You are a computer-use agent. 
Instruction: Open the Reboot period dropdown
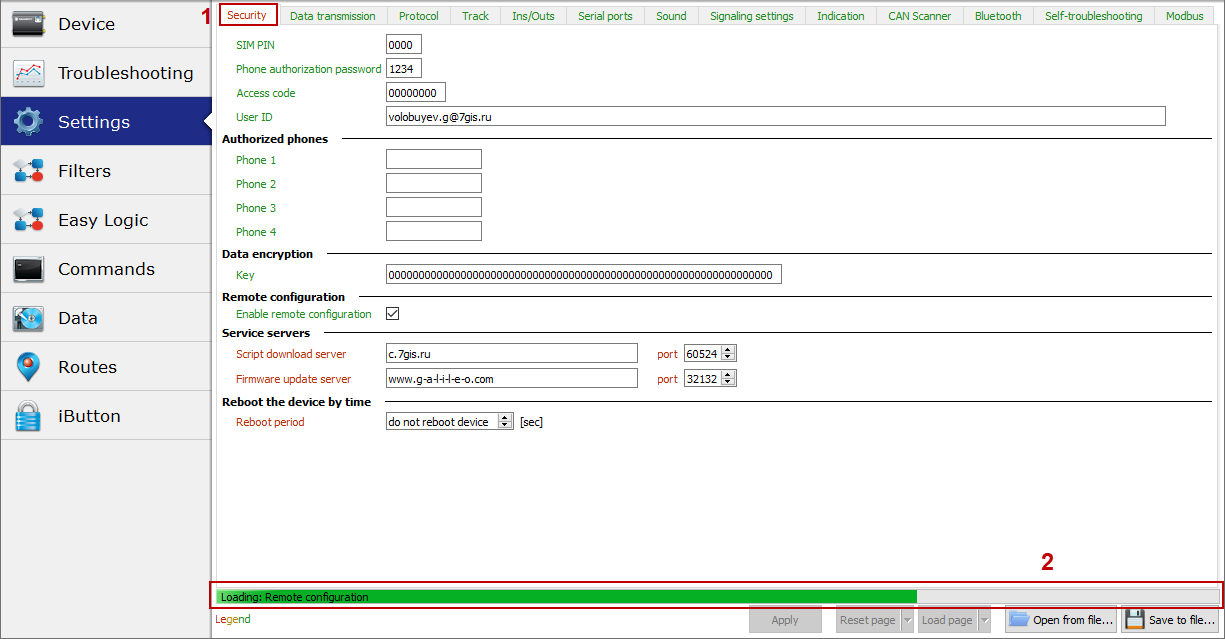click(505, 422)
